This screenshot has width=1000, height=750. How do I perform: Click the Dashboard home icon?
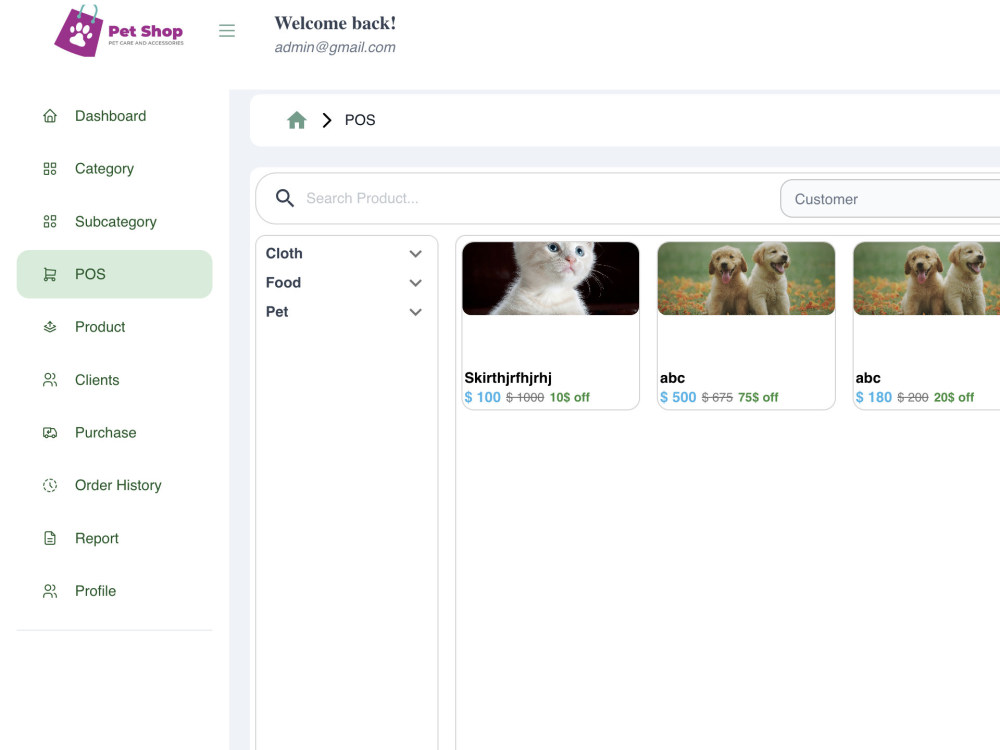pyautogui.click(x=50, y=116)
